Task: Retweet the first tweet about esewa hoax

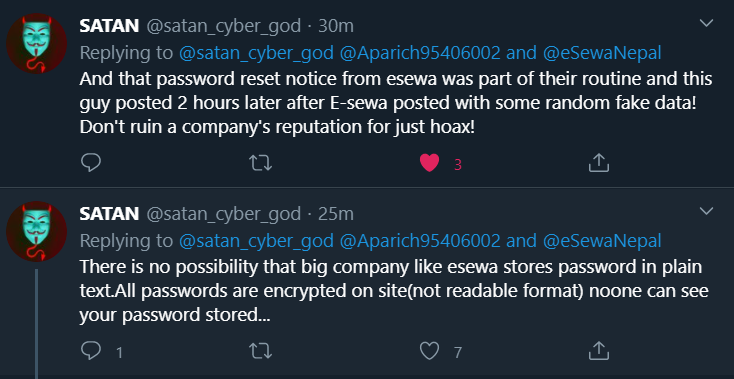Action: click(260, 163)
